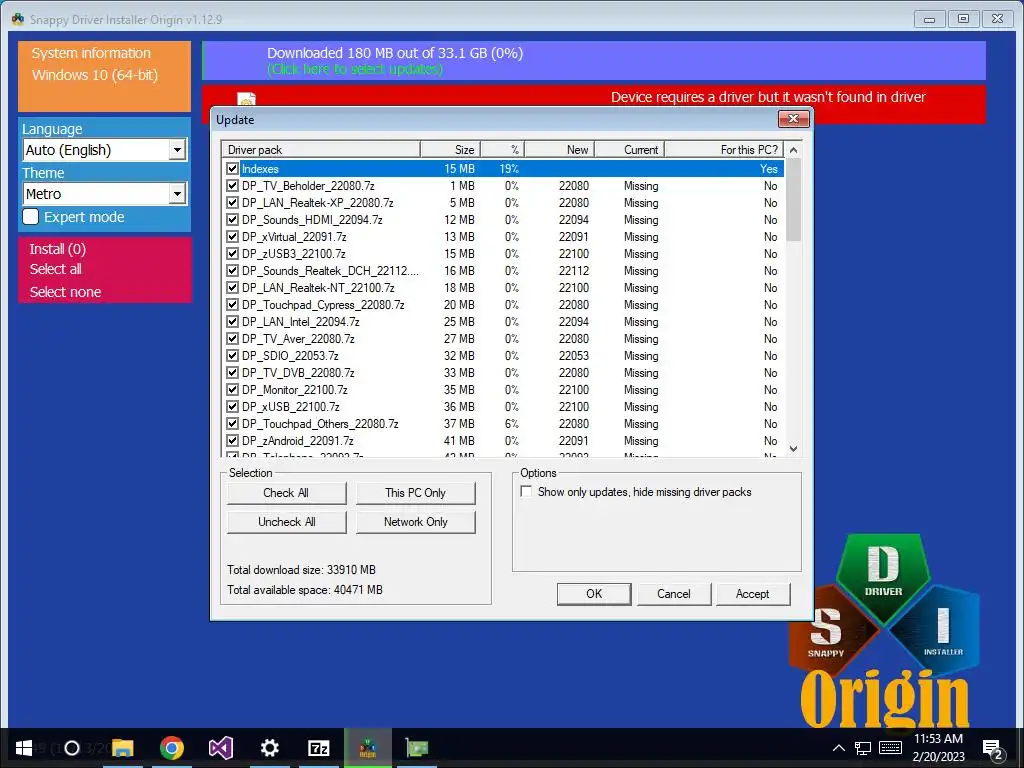Select DP_xUSB_22100.7z row
The image size is (1024, 768).
tap(503, 406)
